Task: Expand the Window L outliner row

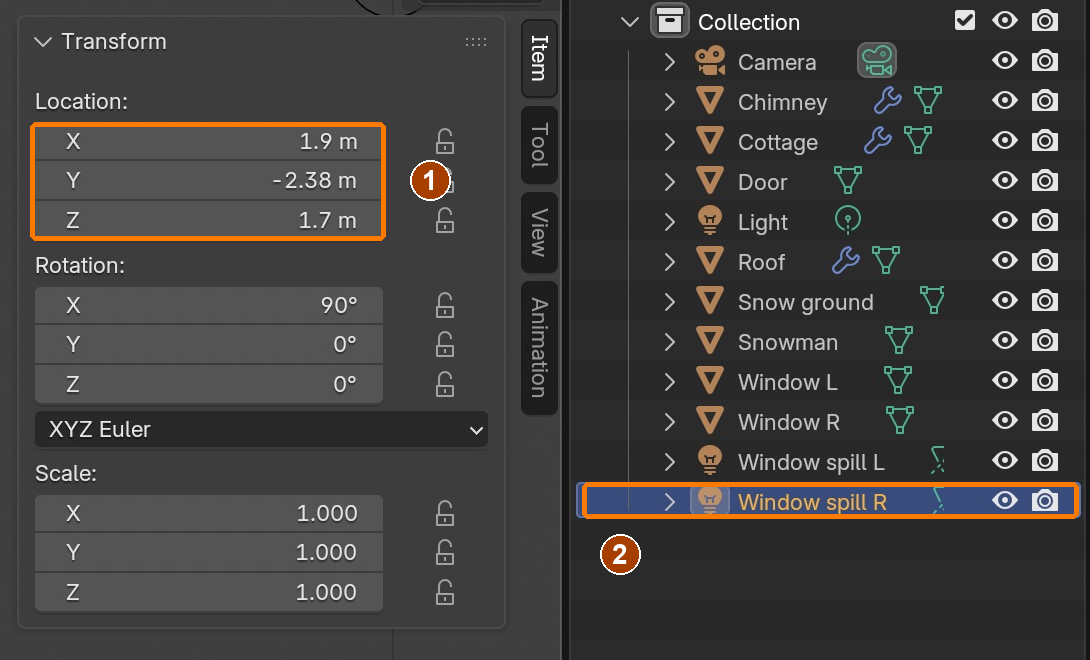Action: pyautogui.click(x=669, y=382)
